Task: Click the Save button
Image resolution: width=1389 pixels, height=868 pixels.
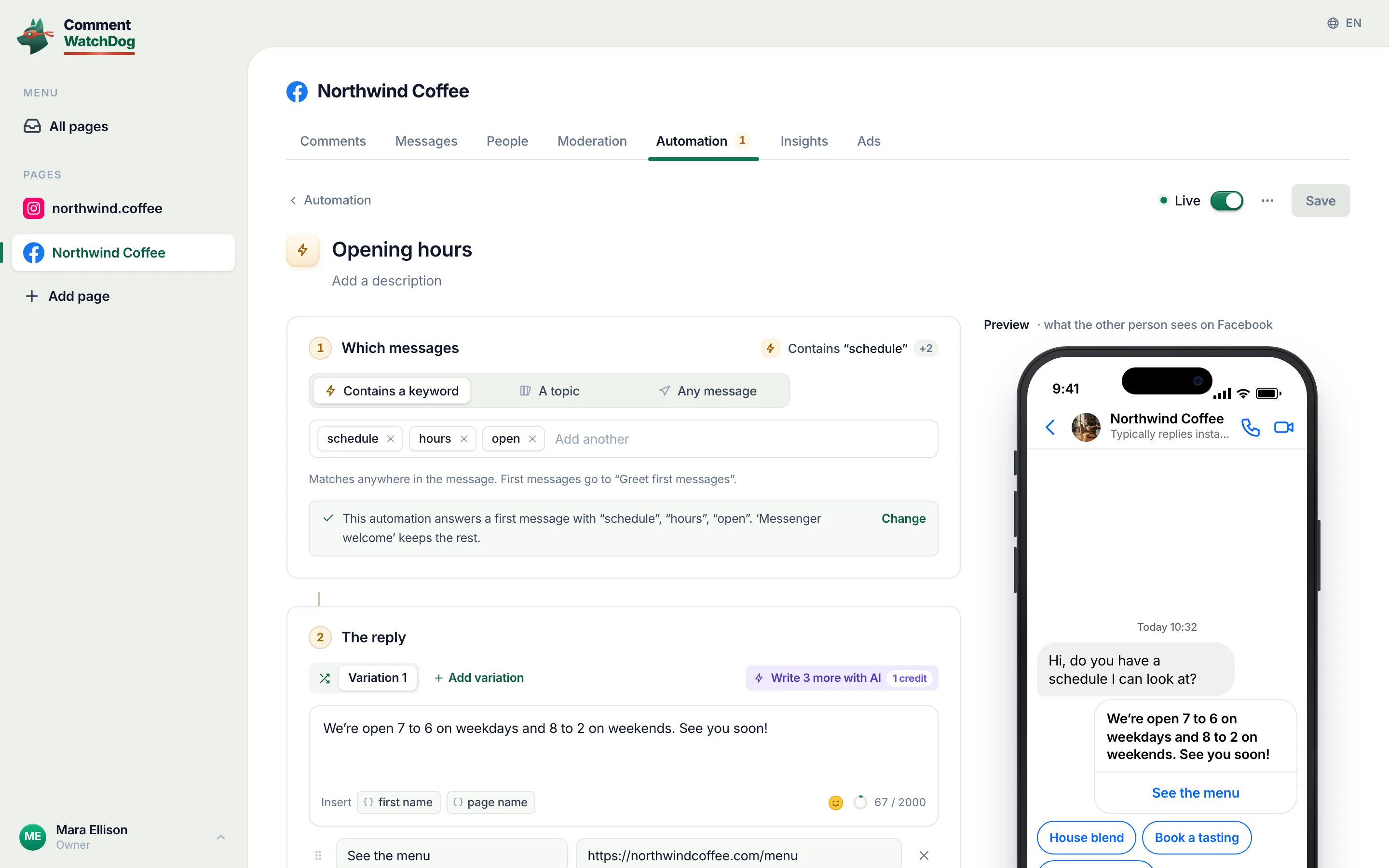Action: tap(1320, 201)
